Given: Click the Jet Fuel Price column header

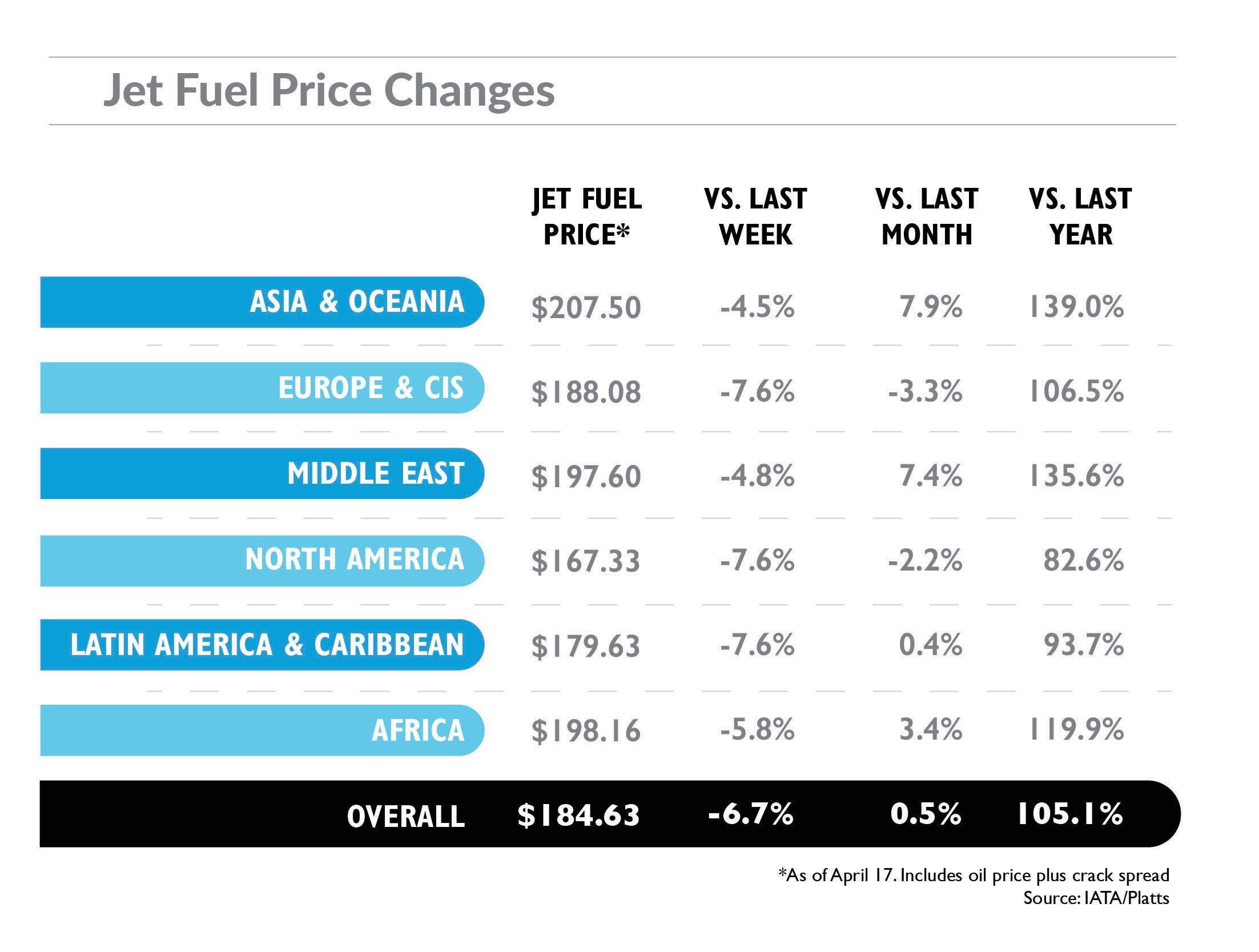Looking at the screenshot, I should tap(587, 216).
